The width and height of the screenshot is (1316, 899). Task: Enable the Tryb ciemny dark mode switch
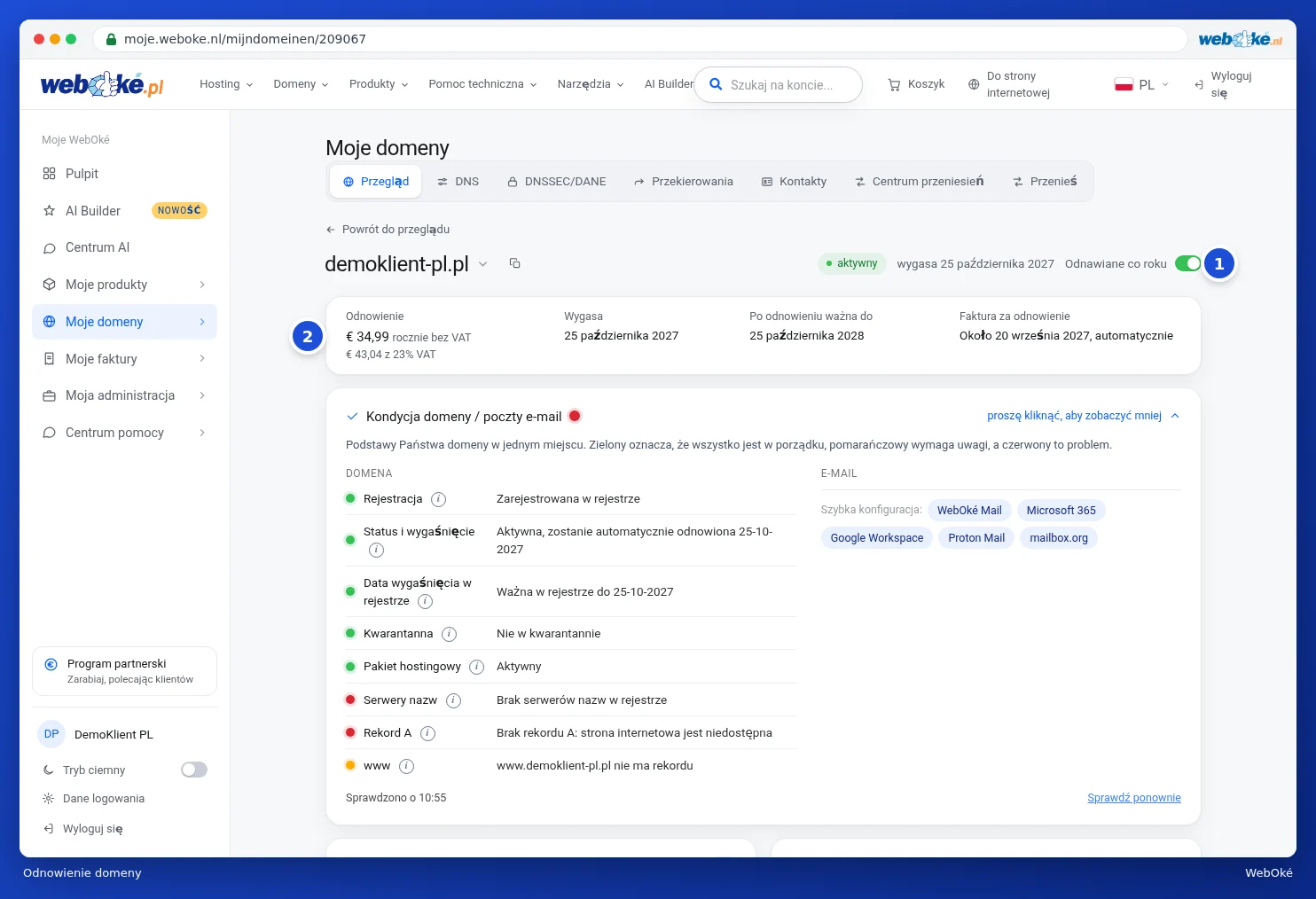194,770
